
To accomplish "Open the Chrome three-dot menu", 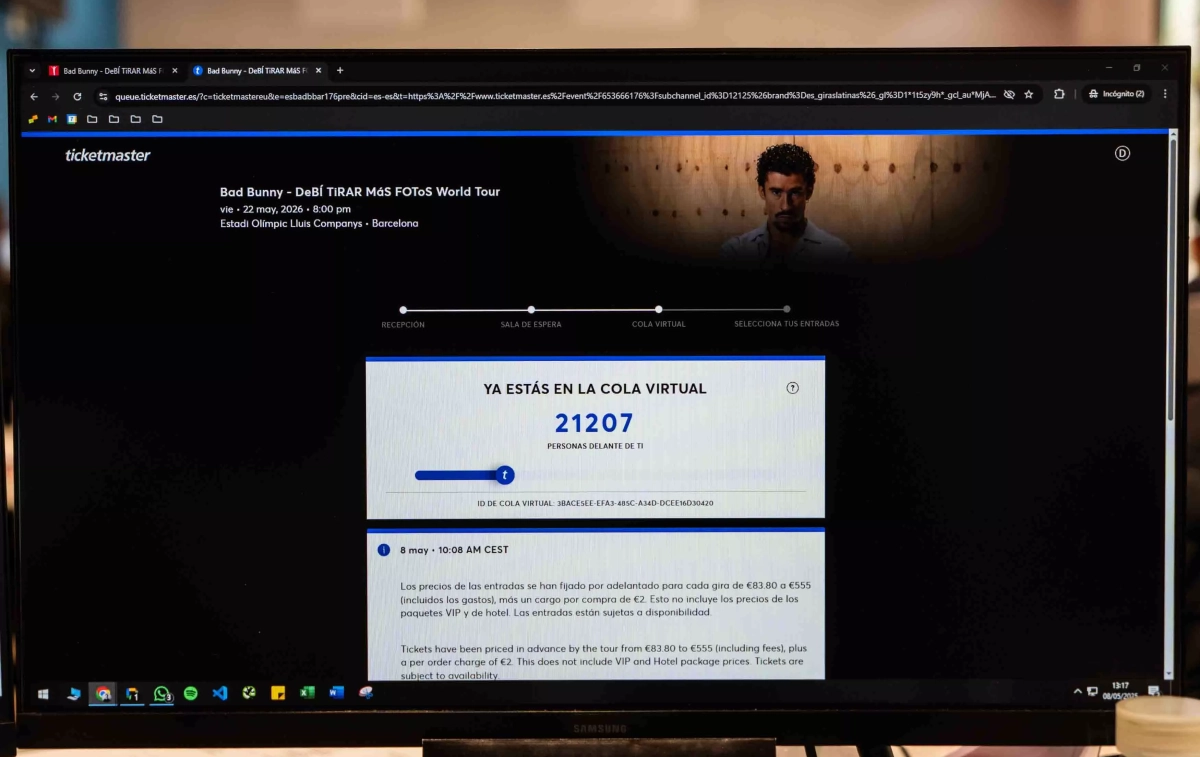I will pos(1164,94).
